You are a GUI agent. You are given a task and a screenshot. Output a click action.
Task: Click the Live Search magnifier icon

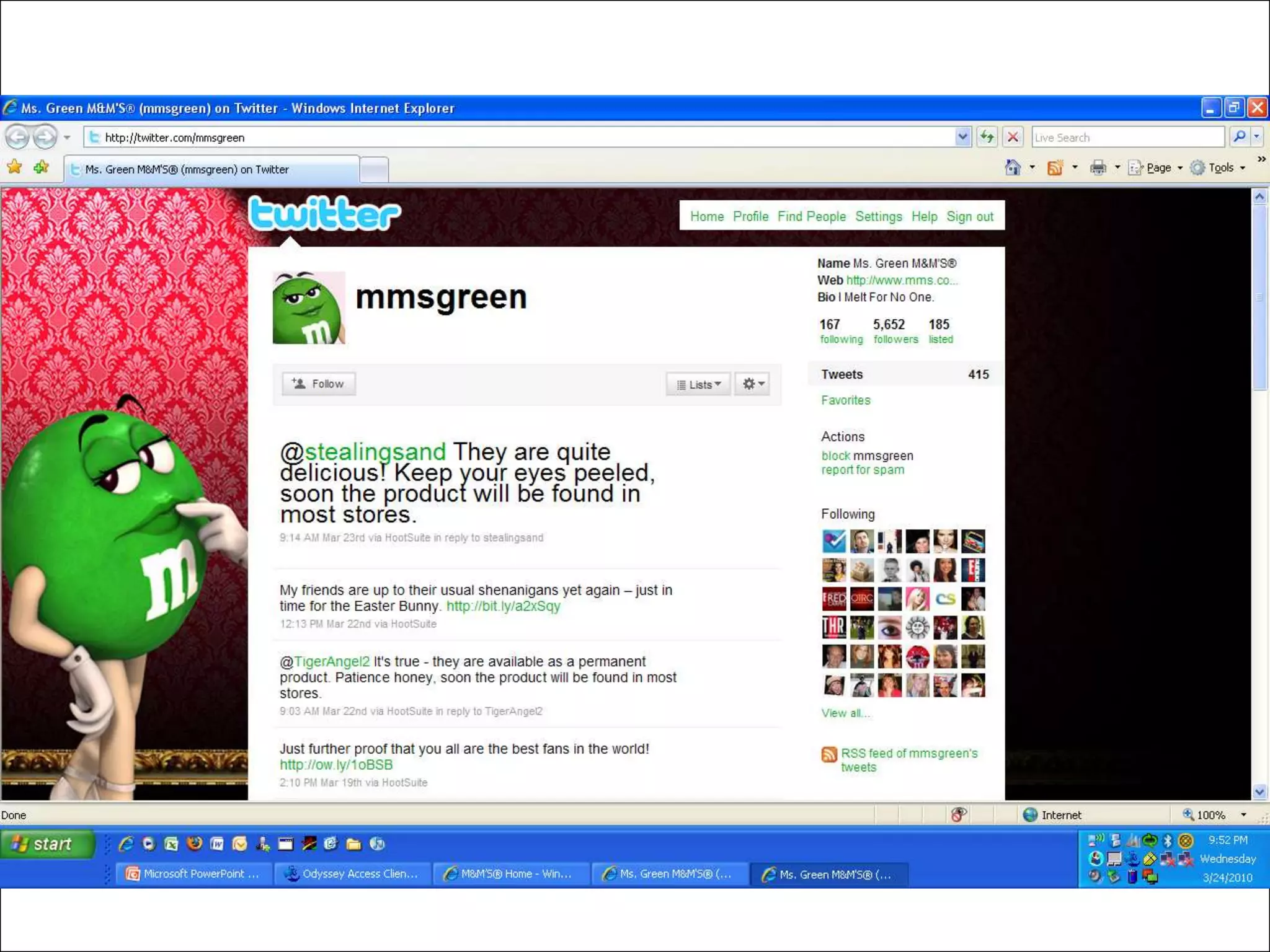[x=1239, y=137]
